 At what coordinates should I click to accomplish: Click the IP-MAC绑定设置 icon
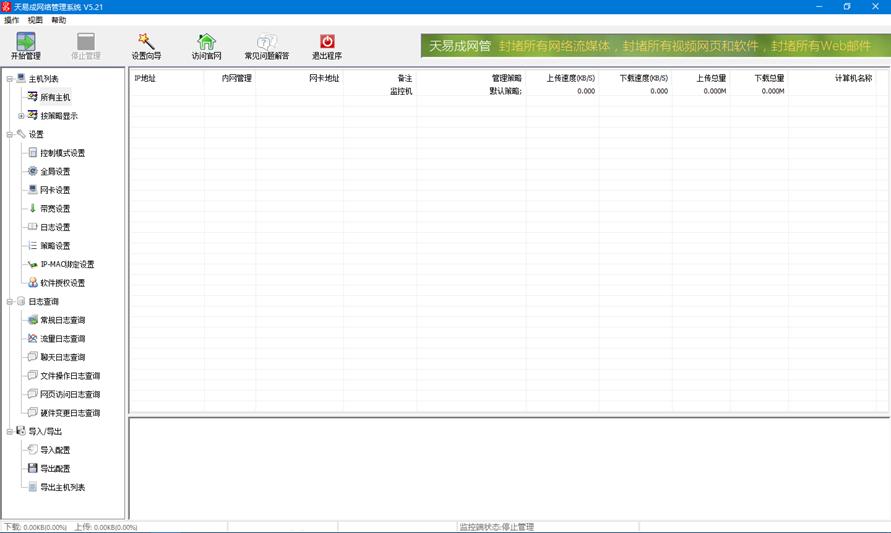(32, 264)
